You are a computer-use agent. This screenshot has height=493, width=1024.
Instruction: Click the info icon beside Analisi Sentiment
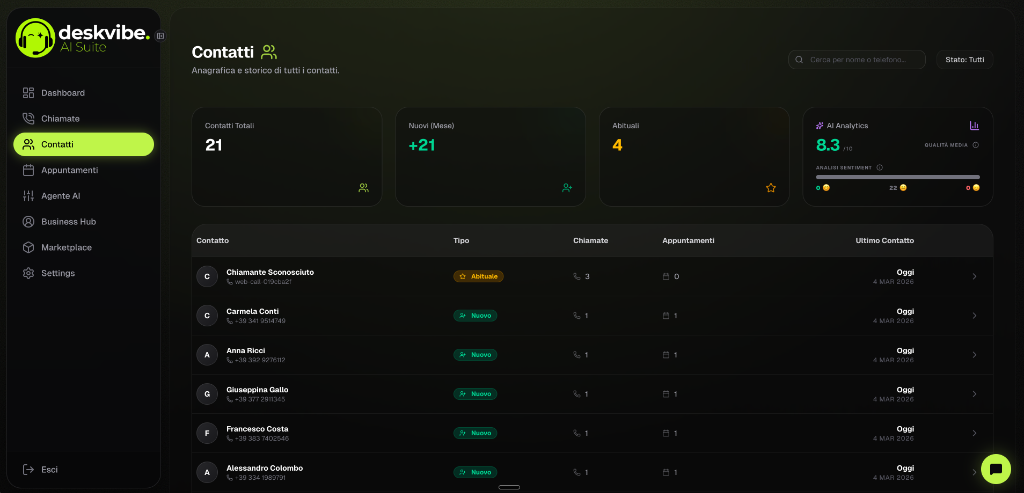pyautogui.click(x=878, y=167)
